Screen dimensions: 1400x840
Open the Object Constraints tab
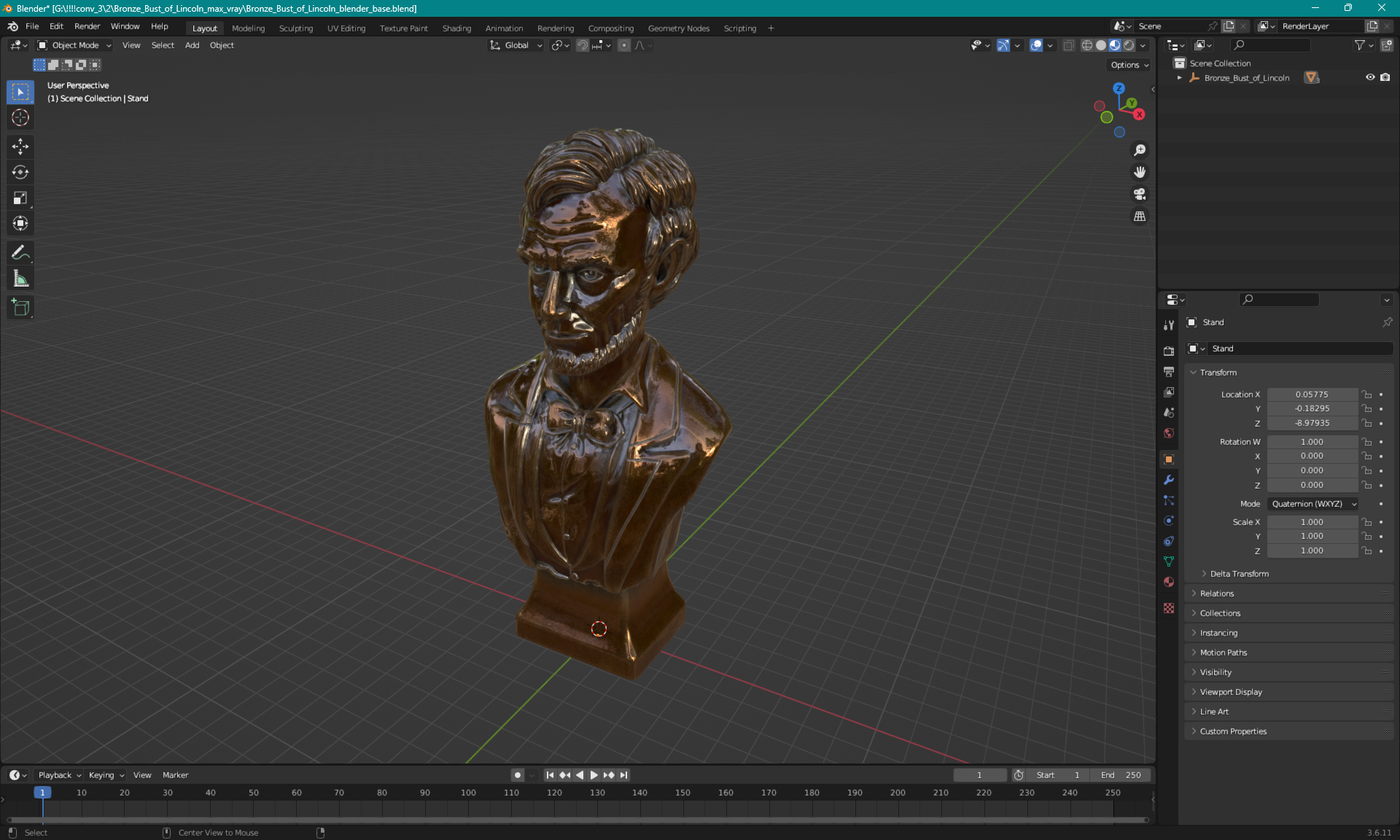tap(1169, 541)
